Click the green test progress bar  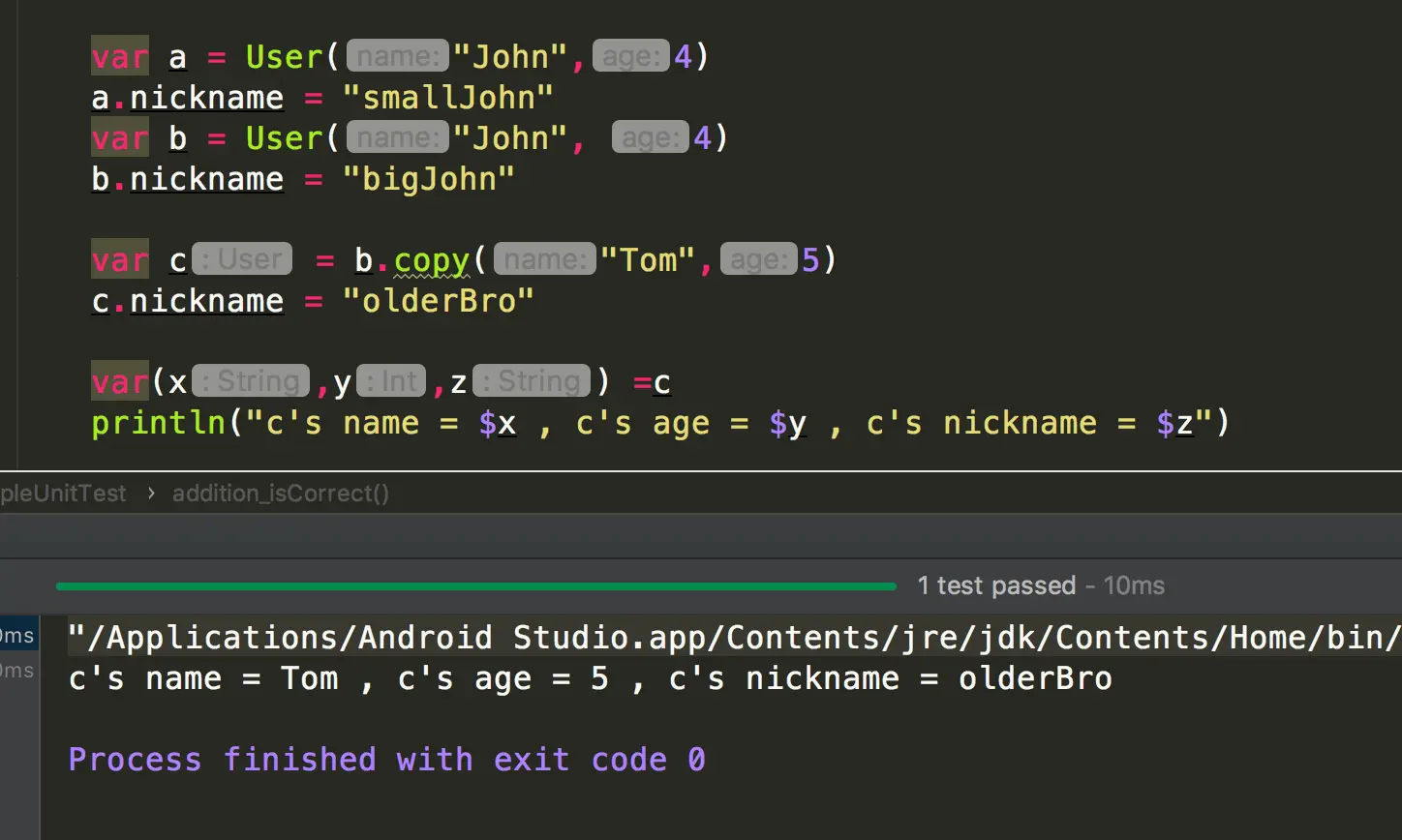click(x=476, y=585)
